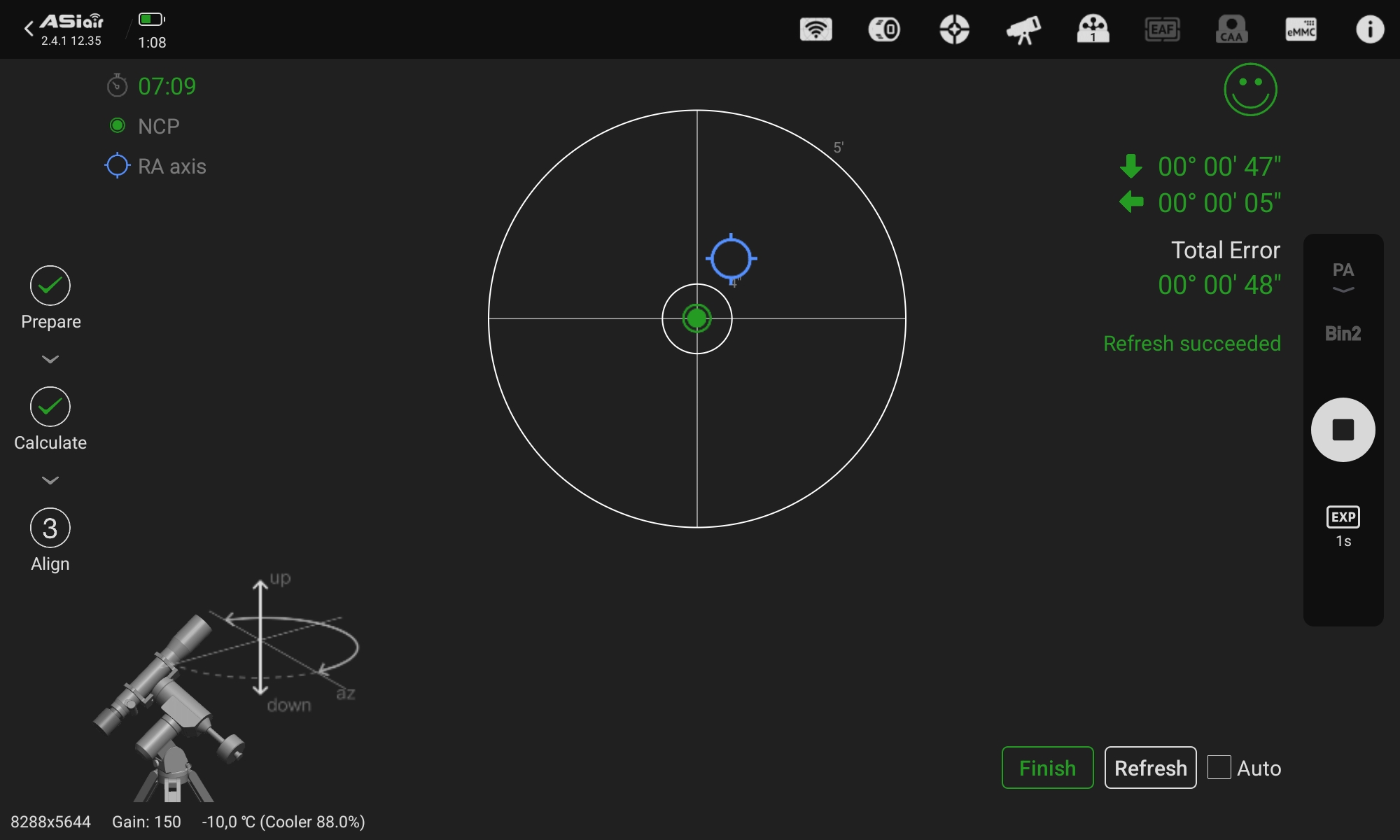Tap the stopwatch timer icon

[117, 85]
